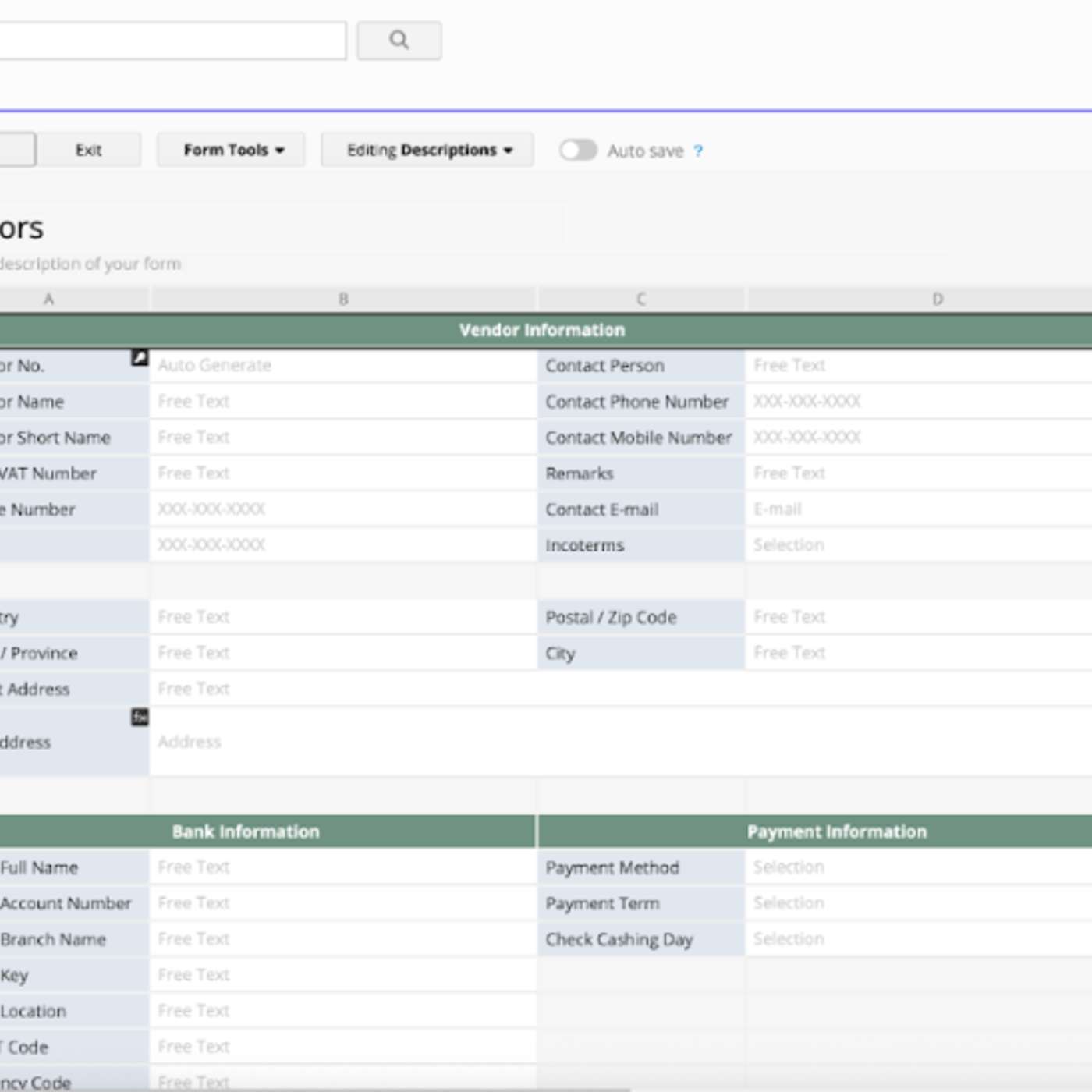Select the Account Number label cell

(x=74, y=902)
